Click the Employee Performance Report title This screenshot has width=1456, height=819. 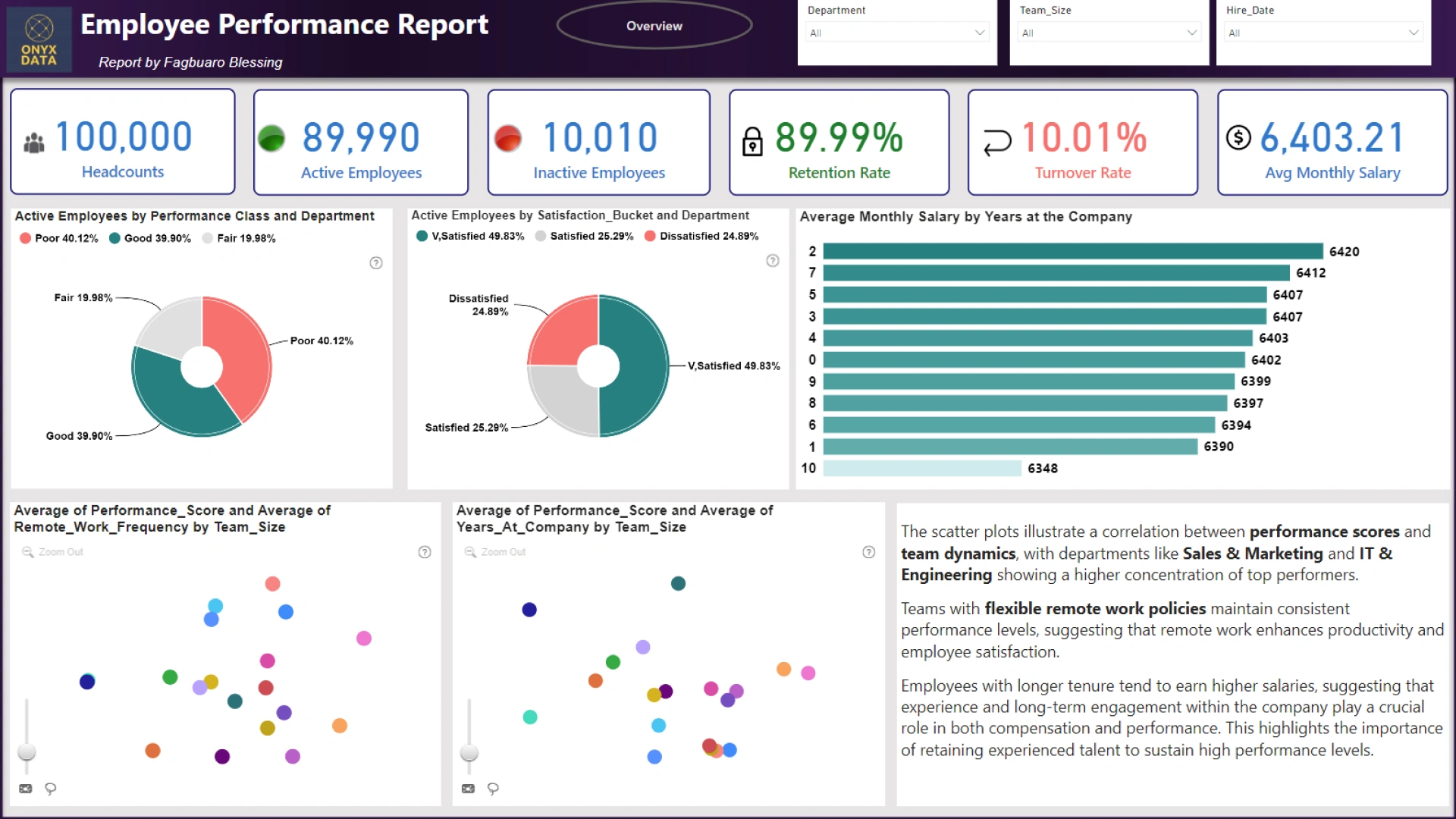point(284,24)
